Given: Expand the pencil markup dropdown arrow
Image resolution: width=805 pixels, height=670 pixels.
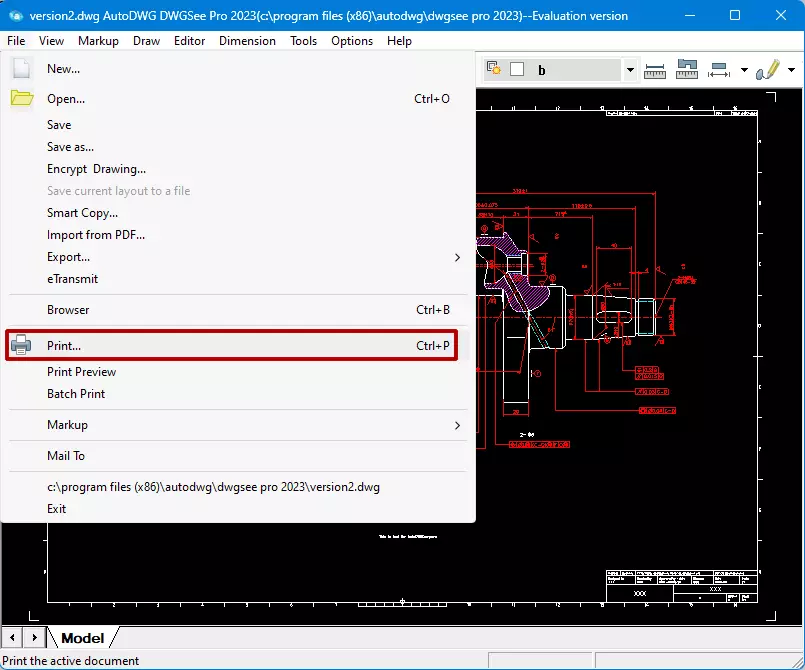Looking at the screenshot, I should tap(791, 70).
